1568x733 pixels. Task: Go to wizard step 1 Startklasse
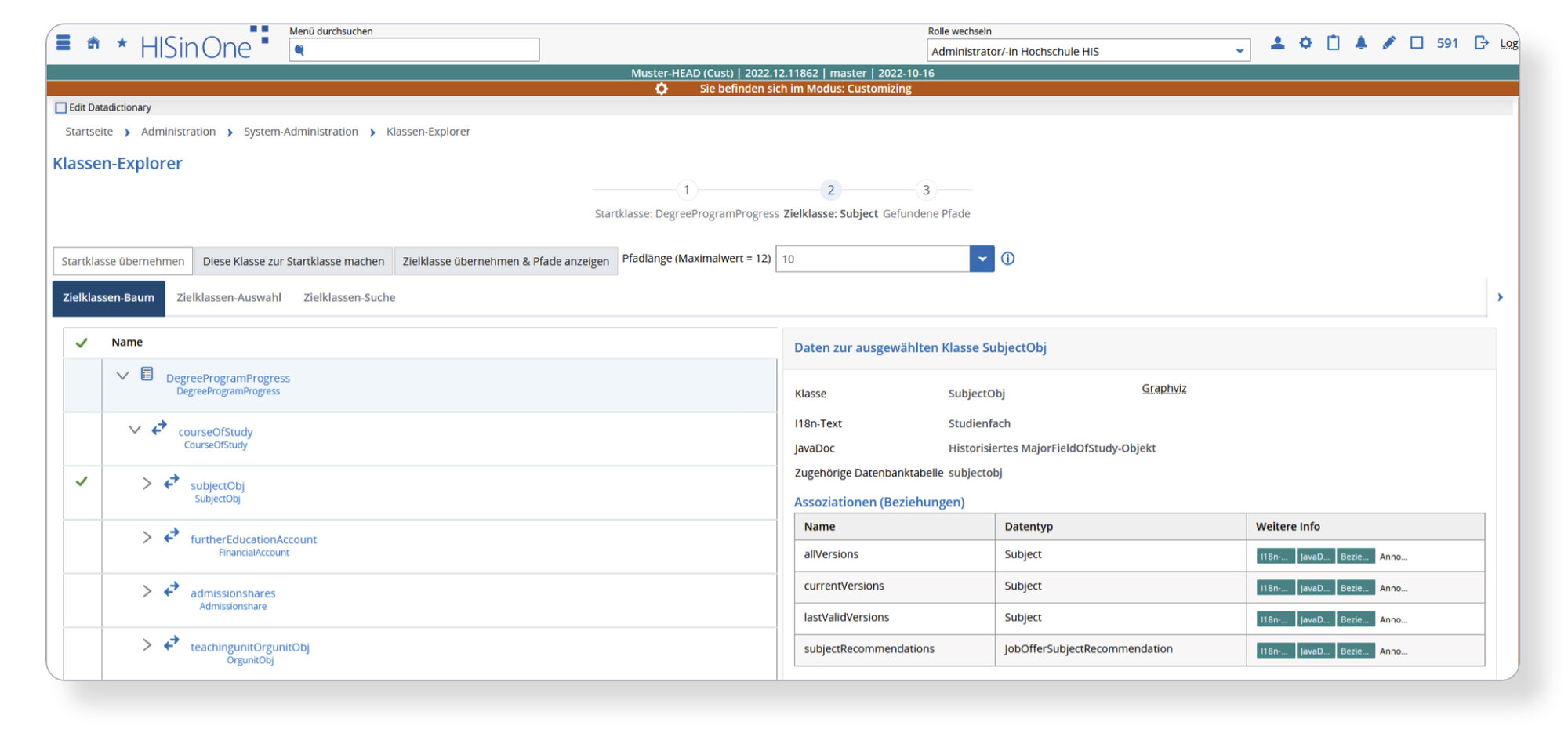(x=687, y=190)
